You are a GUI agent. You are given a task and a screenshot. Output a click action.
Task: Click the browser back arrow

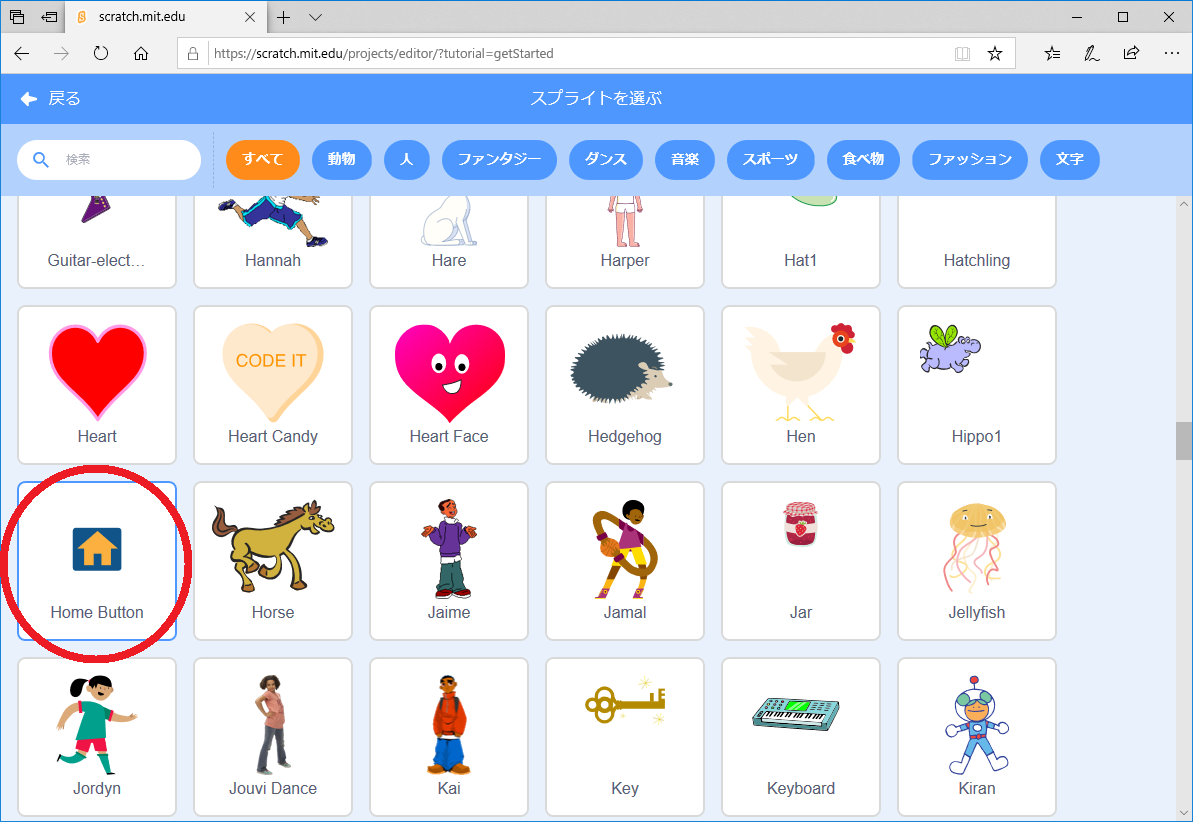22,53
